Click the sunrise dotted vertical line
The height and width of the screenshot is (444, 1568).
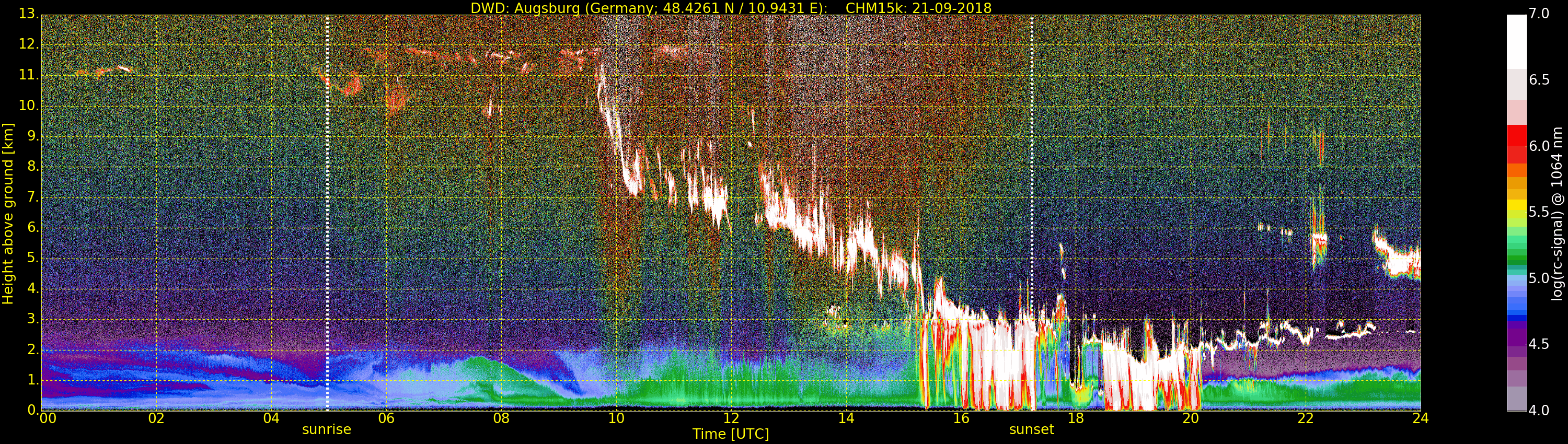(x=328, y=212)
